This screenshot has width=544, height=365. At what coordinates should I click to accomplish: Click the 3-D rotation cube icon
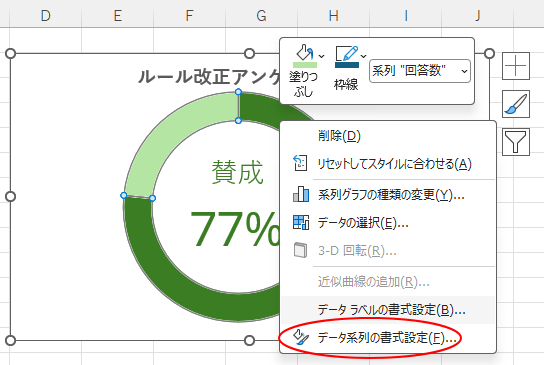pos(300,250)
